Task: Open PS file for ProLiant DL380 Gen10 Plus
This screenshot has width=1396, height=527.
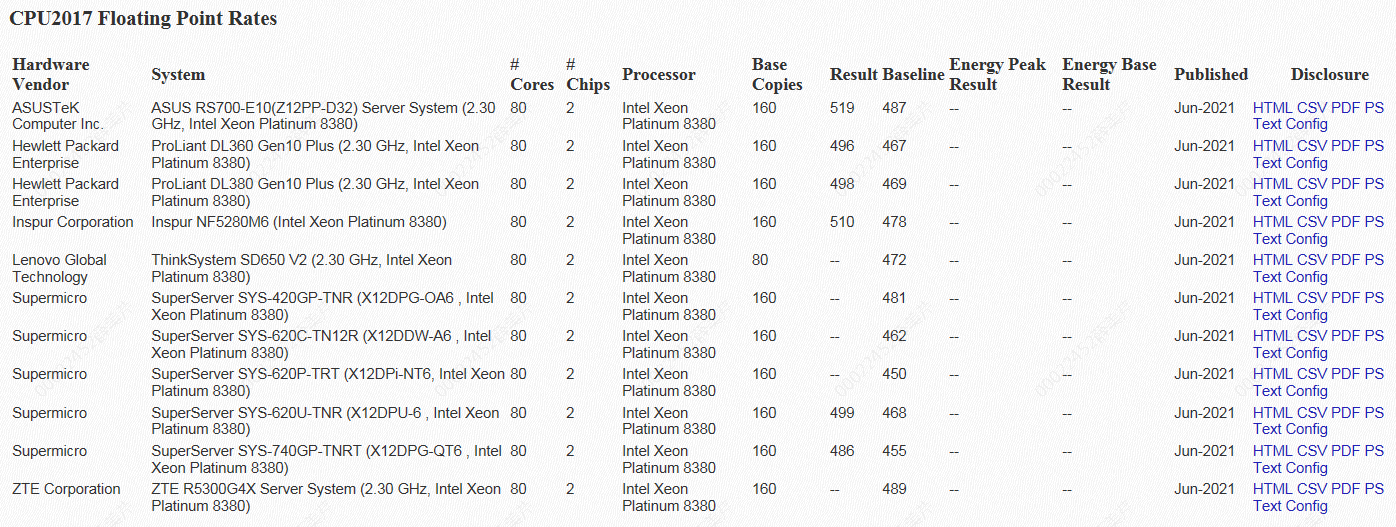Action: pos(1374,184)
